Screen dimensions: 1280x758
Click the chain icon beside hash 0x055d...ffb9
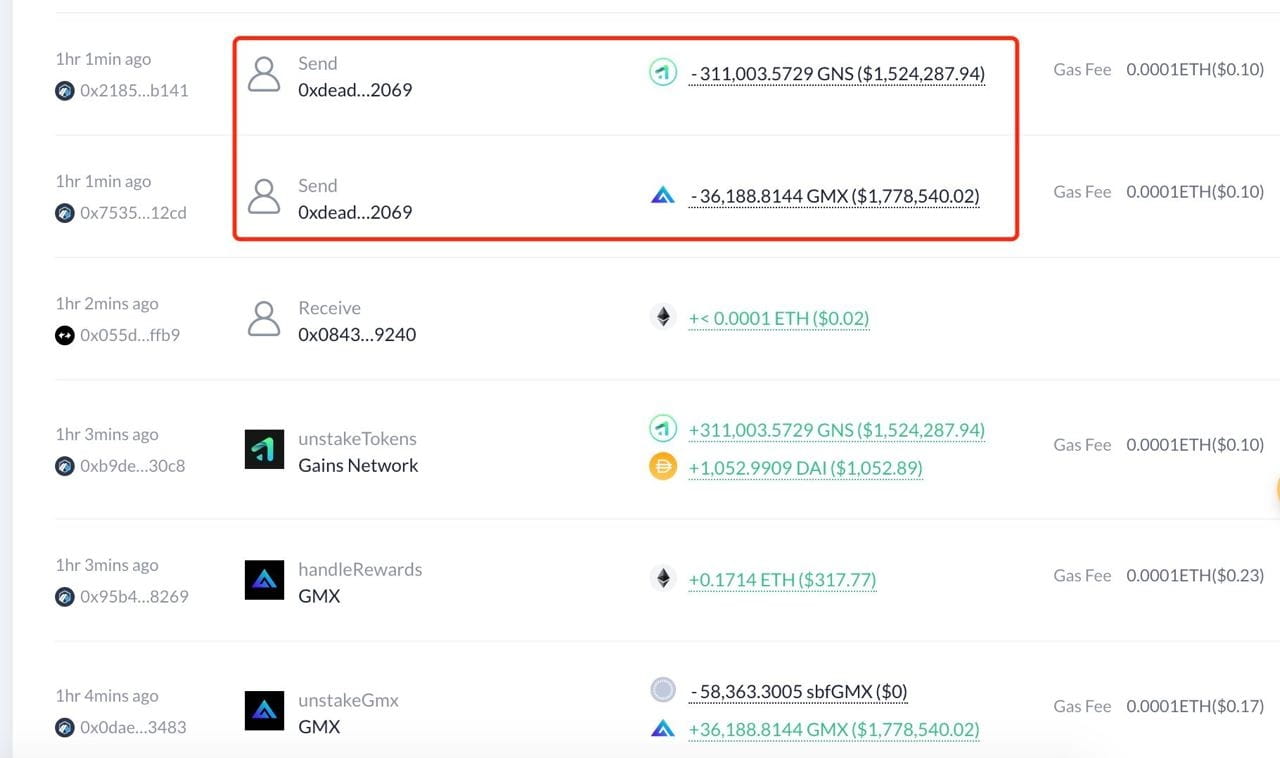pyautogui.click(x=65, y=335)
